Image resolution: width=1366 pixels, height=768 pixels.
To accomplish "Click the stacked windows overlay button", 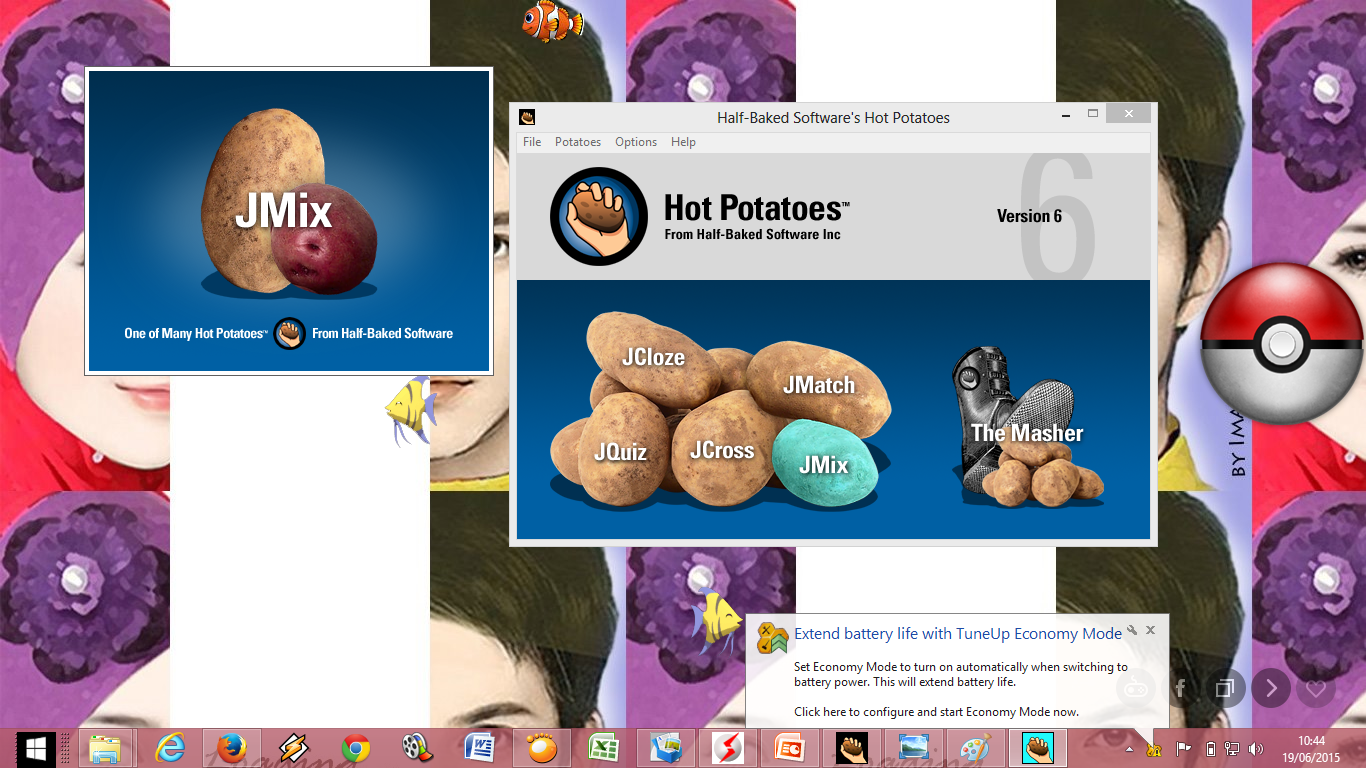I will pos(1225,688).
